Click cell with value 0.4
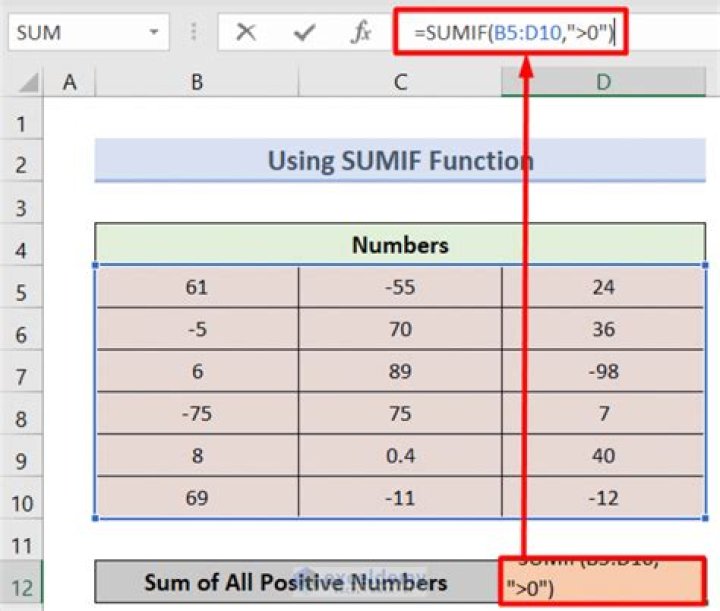Screen dimensions: 720x611 (x=400, y=455)
